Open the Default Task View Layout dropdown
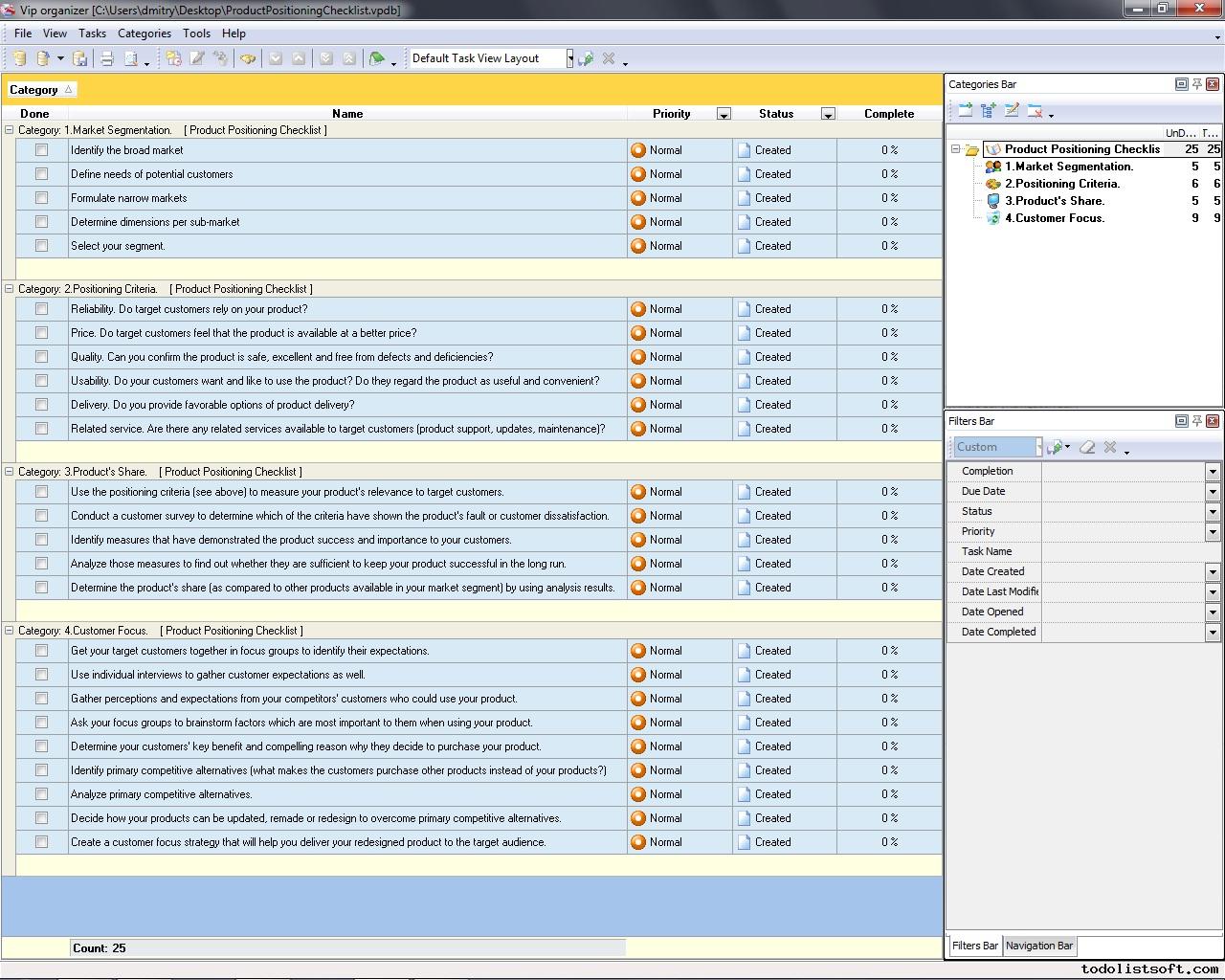 pyautogui.click(x=569, y=58)
